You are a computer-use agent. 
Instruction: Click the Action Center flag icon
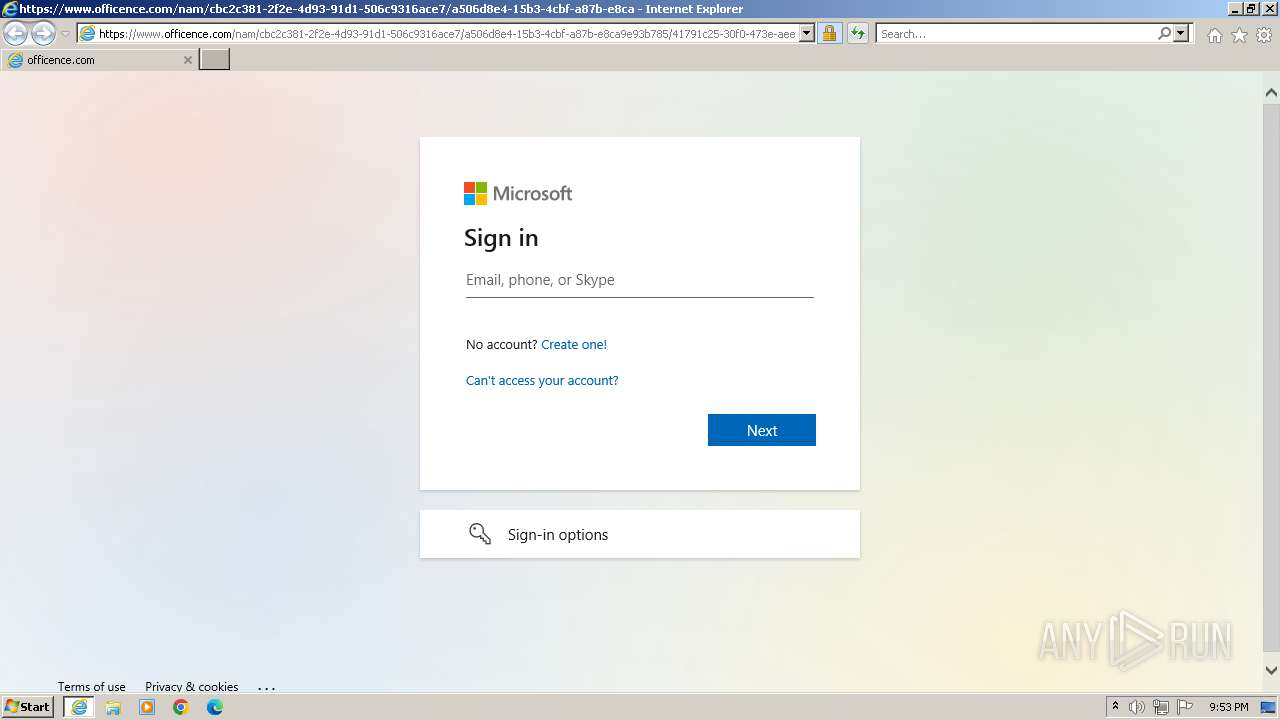pos(1185,707)
